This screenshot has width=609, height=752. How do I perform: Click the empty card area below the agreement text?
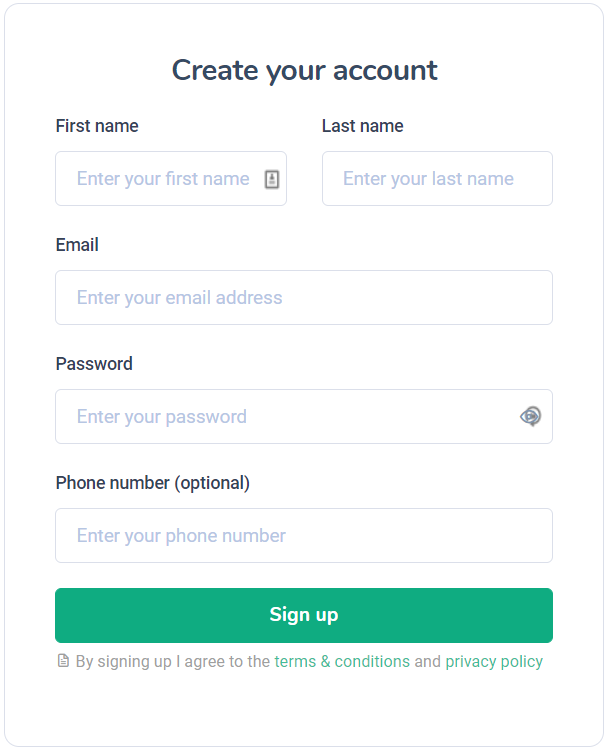(304, 708)
